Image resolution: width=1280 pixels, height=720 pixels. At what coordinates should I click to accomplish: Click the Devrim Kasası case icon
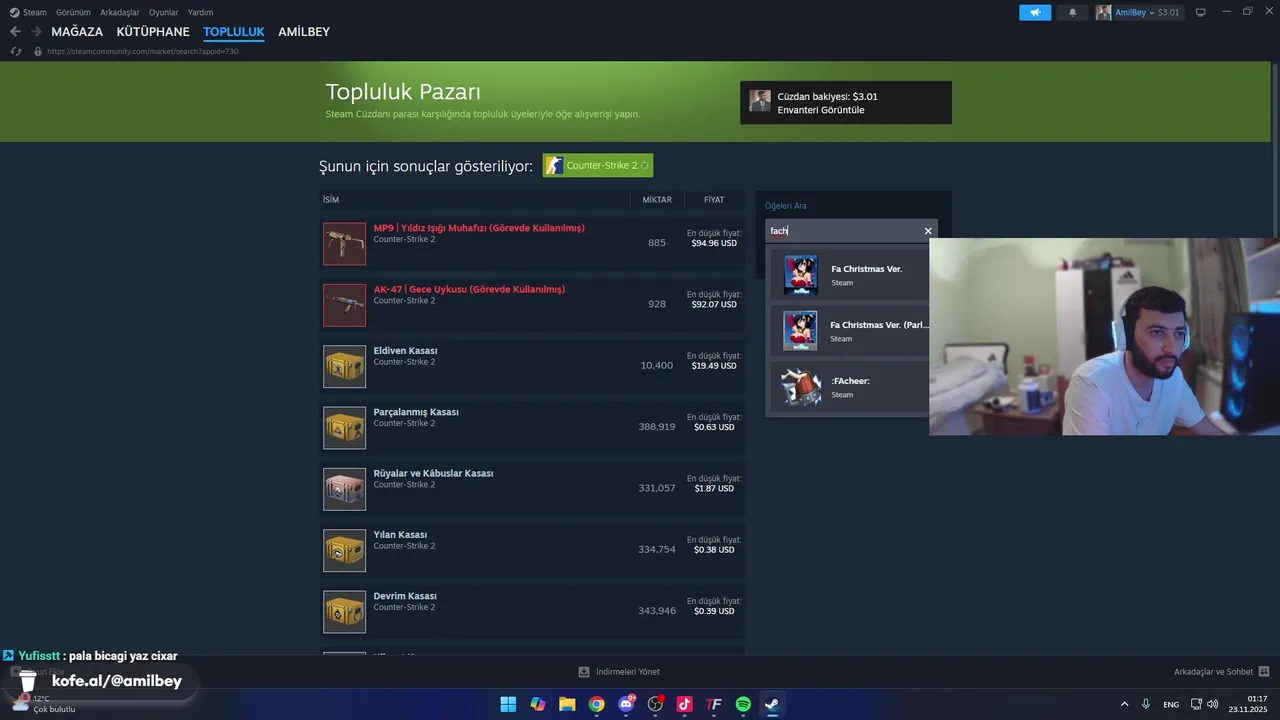click(x=345, y=612)
